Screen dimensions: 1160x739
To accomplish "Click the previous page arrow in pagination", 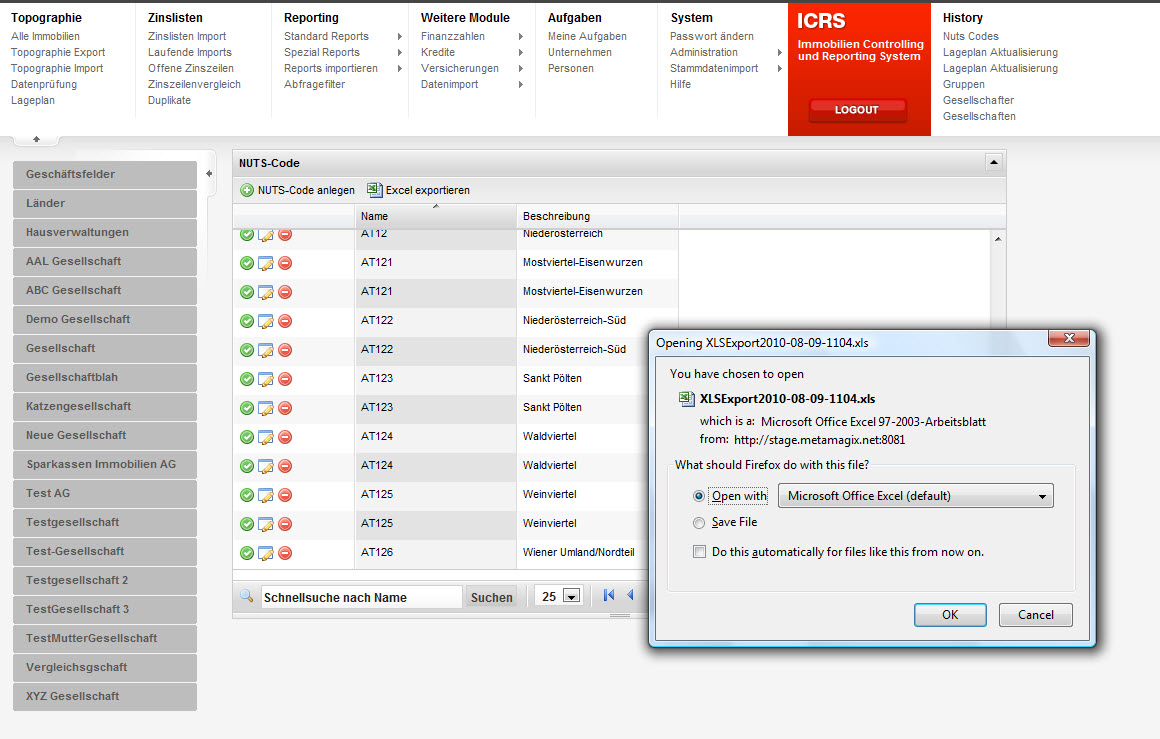I will point(630,595).
